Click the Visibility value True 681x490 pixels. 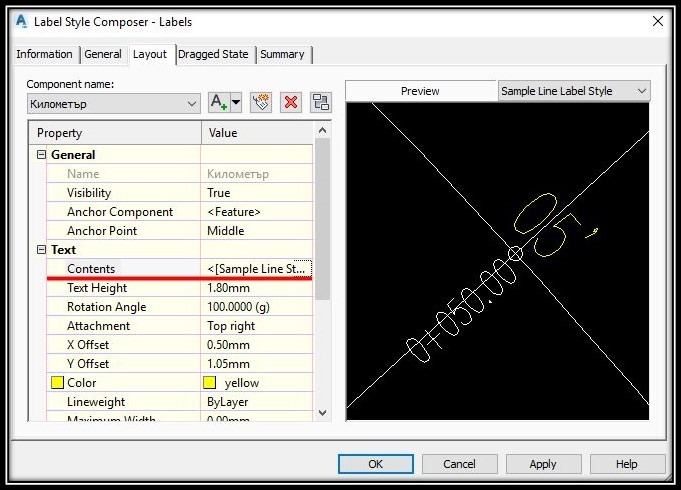point(257,193)
